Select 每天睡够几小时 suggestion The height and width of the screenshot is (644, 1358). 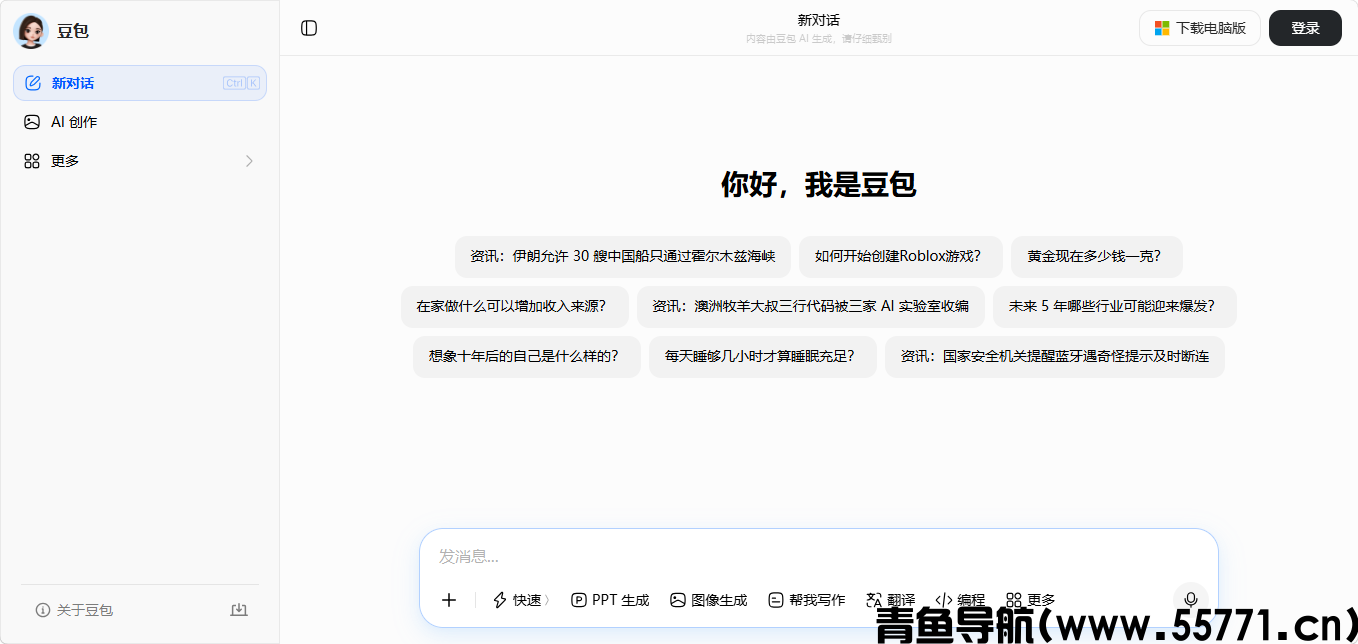pyautogui.click(x=763, y=357)
